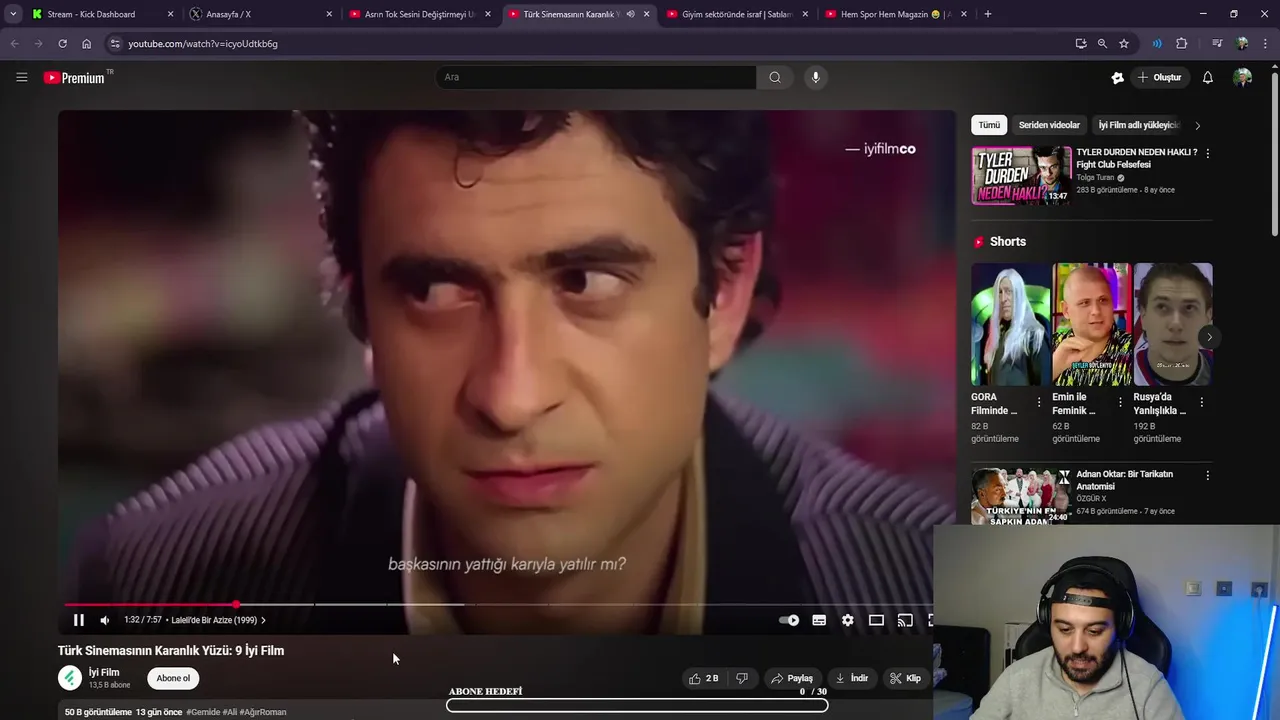
Task: Subscribe using the Abone ol button
Action: pyautogui.click(x=173, y=678)
